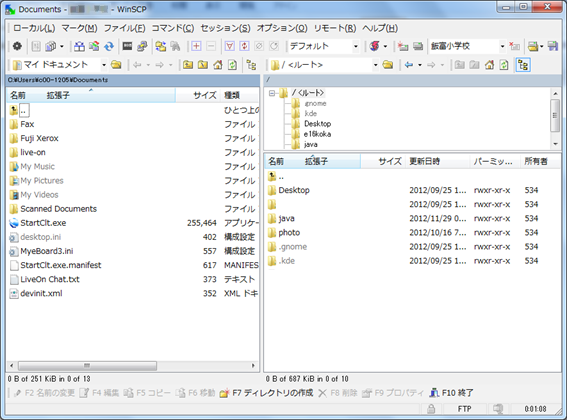The width and height of the screenshot is (567, 420).
Task: Open remote back history dropdown arrow
Action: click(x=420, y=65)
